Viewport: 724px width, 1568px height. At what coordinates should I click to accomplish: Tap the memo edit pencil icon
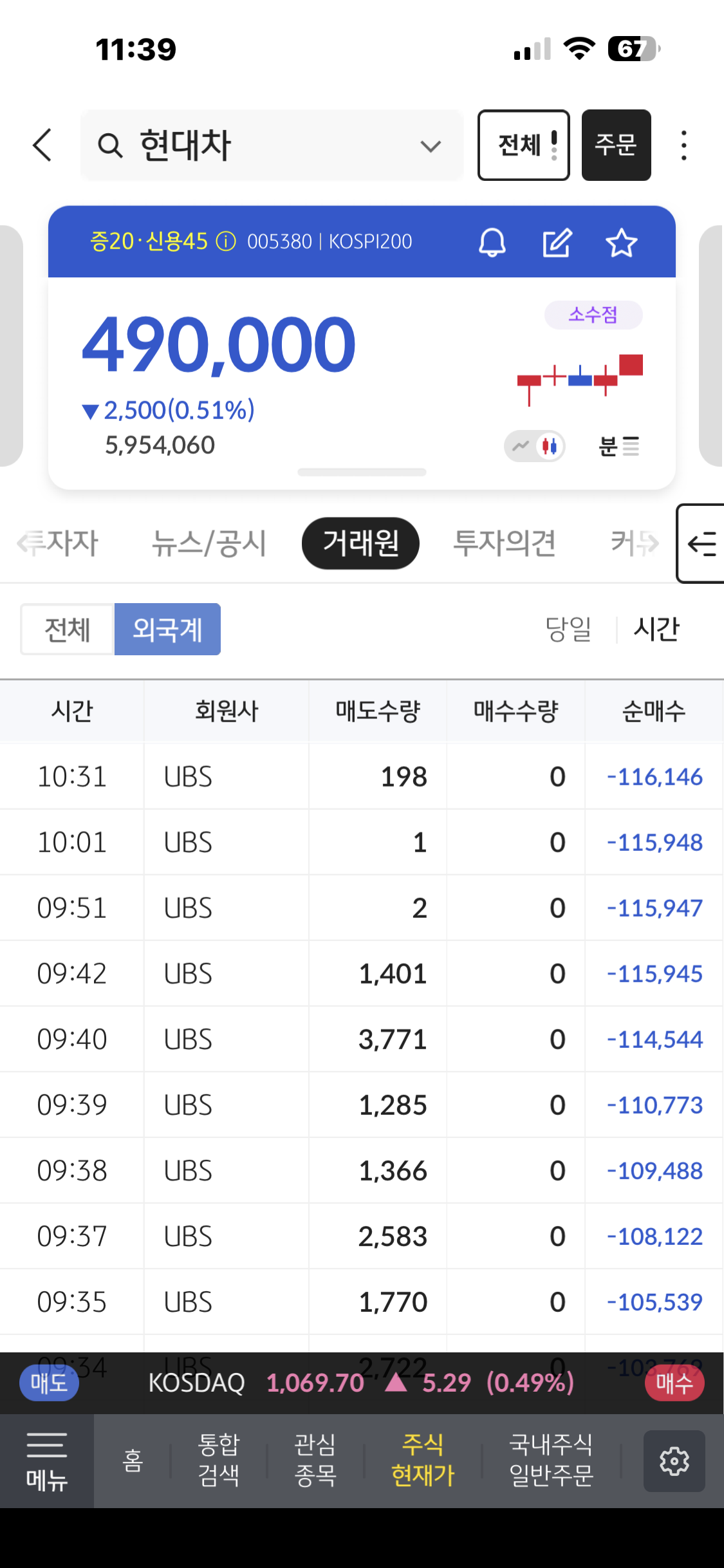tap(557, 243)
